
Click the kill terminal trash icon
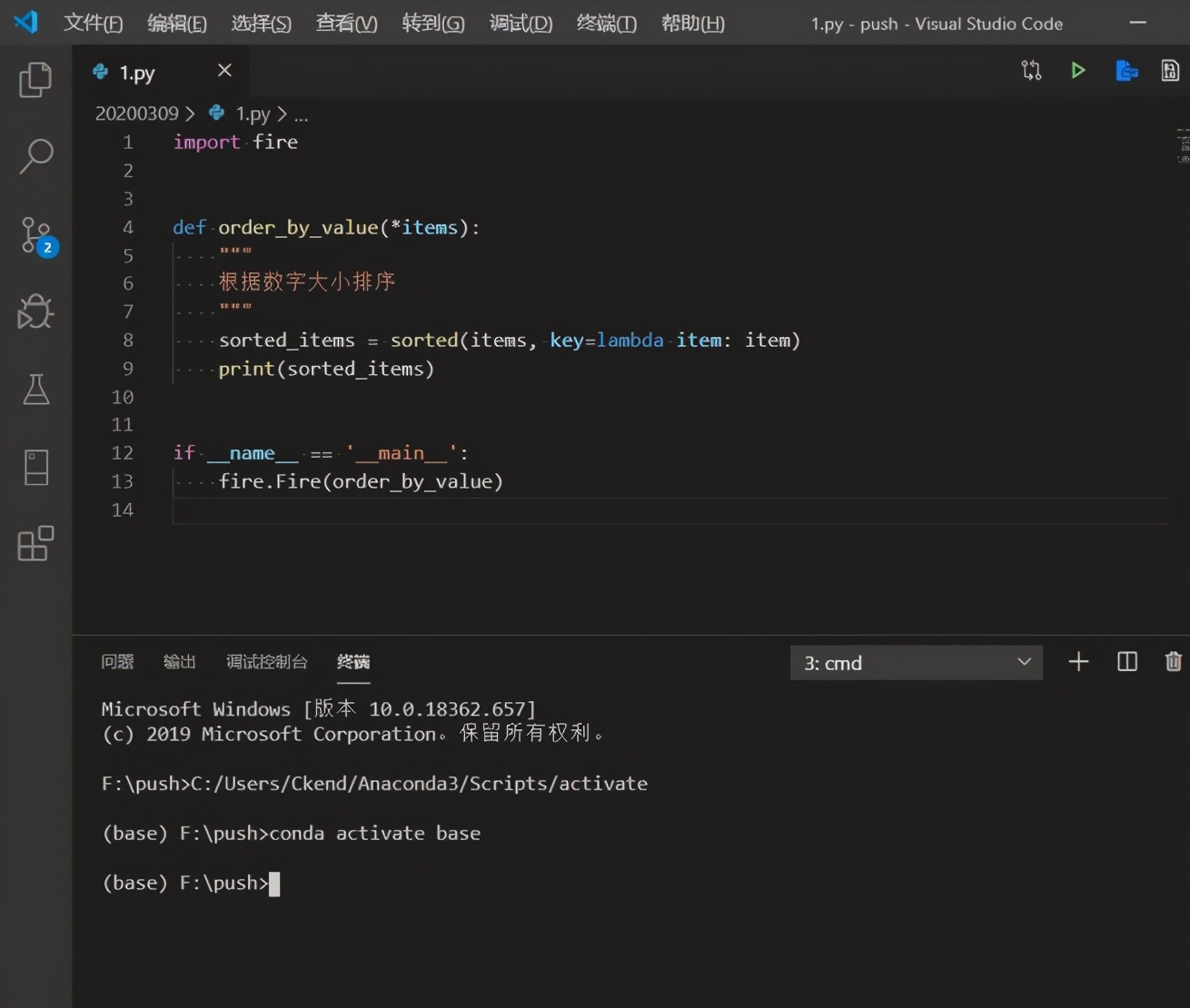[1173, 662]
